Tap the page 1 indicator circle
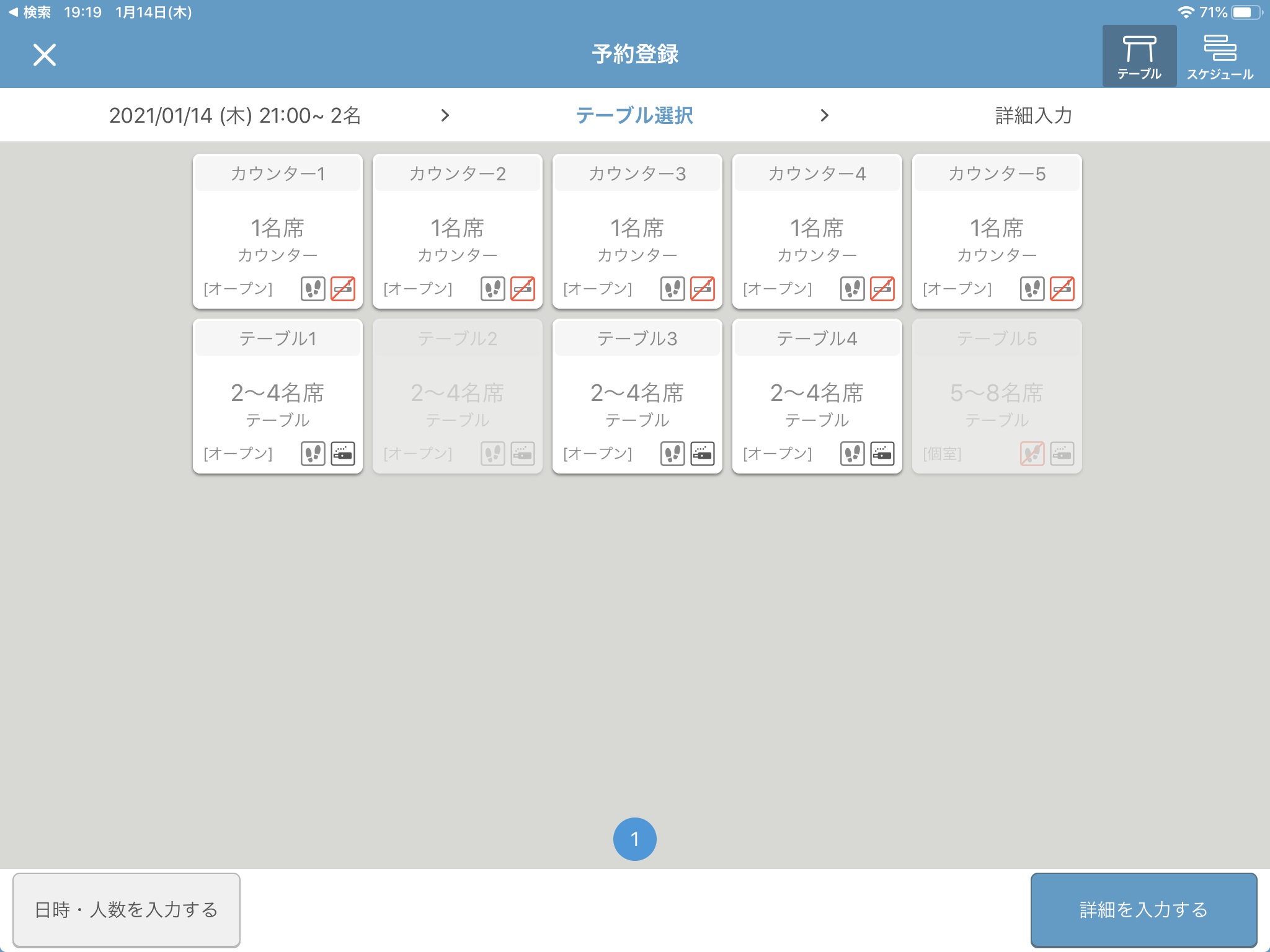The height and width of the screenshot is (952, 1270). (634, 839)
